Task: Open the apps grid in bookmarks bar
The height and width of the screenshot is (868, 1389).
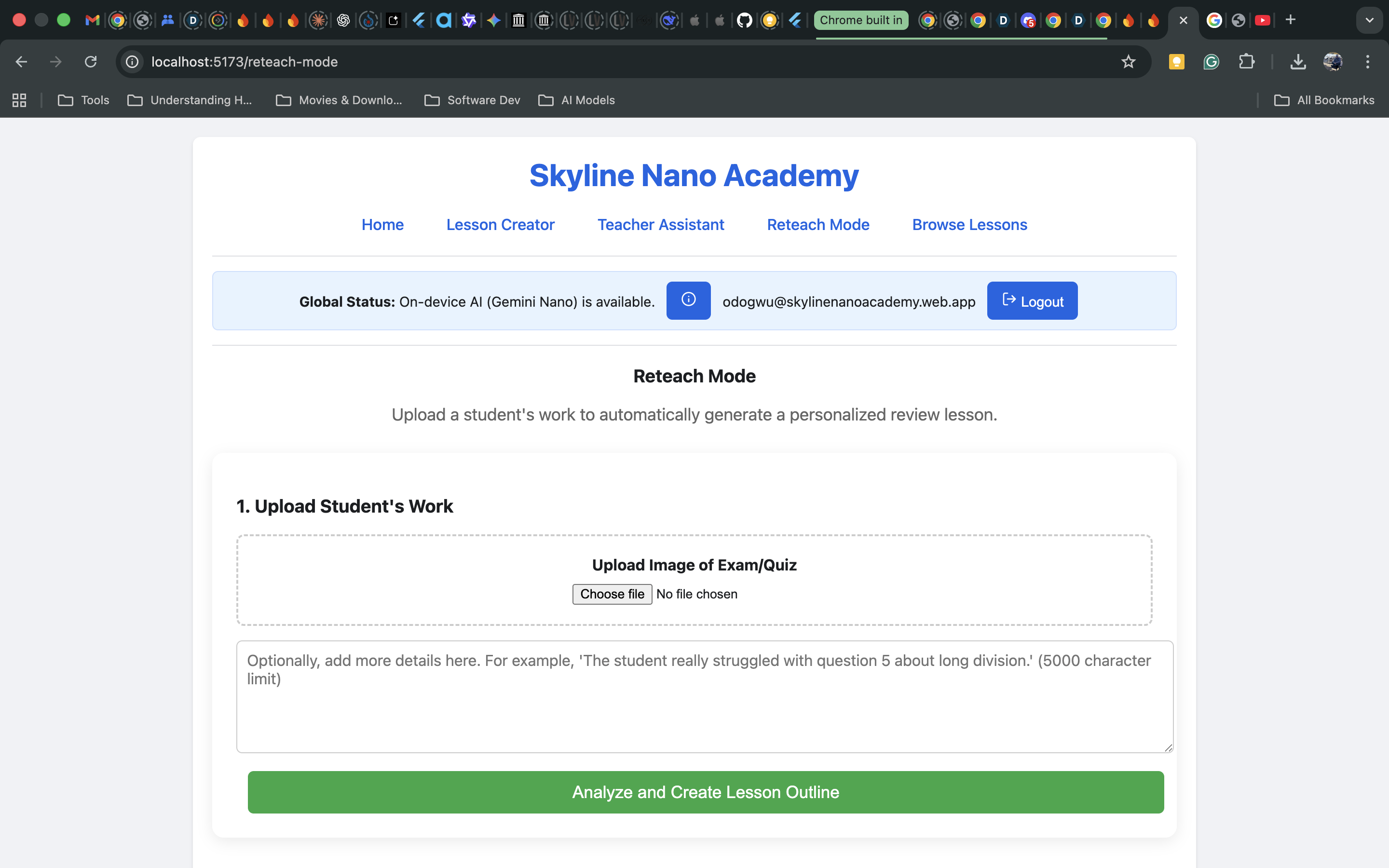Action: tap(19, 100)
